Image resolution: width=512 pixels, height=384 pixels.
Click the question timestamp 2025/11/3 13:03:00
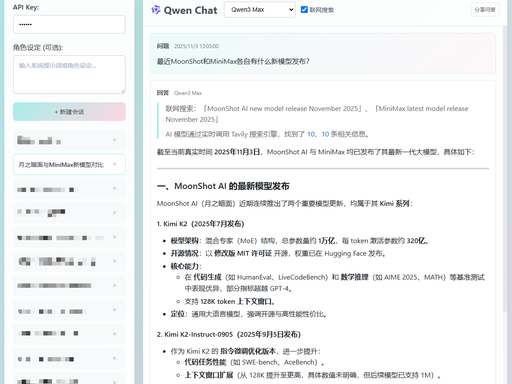pos(196,46)
